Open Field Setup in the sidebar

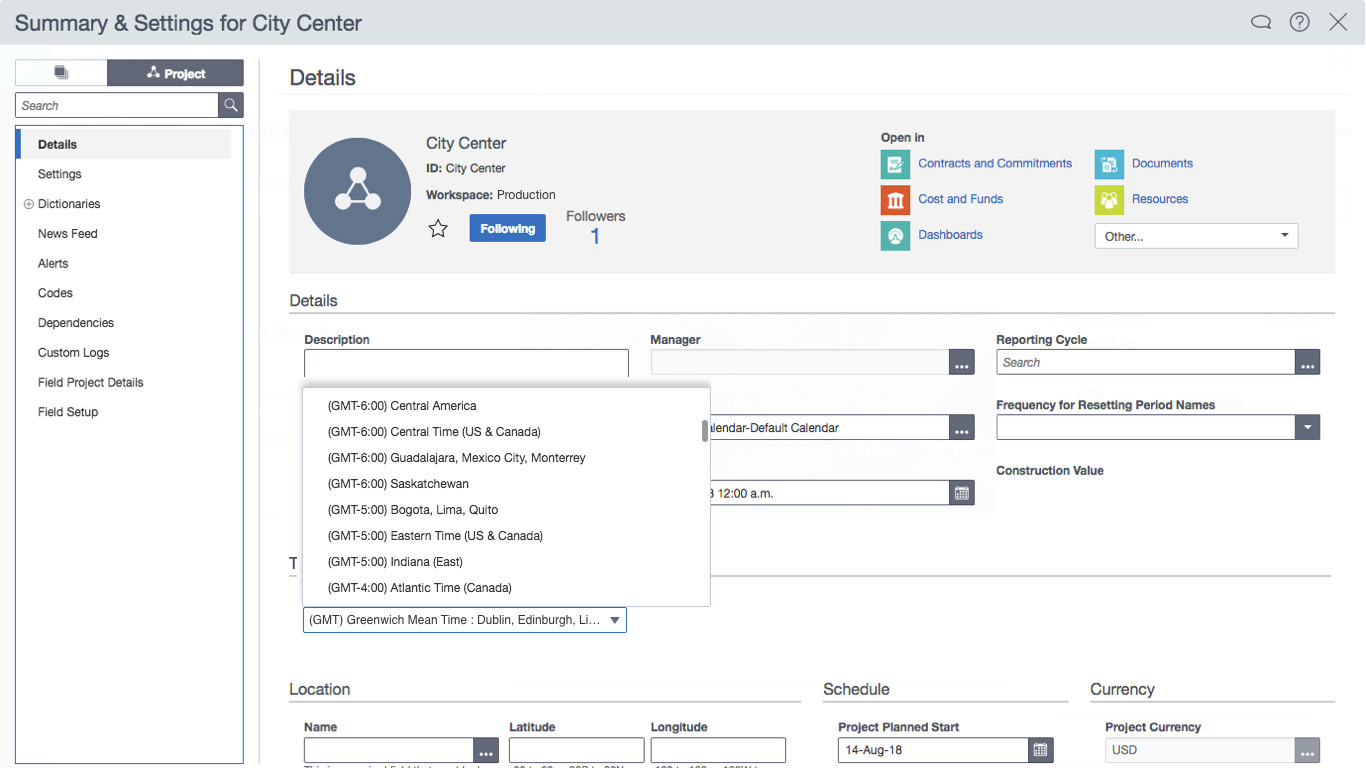click(x=68, y=412)
